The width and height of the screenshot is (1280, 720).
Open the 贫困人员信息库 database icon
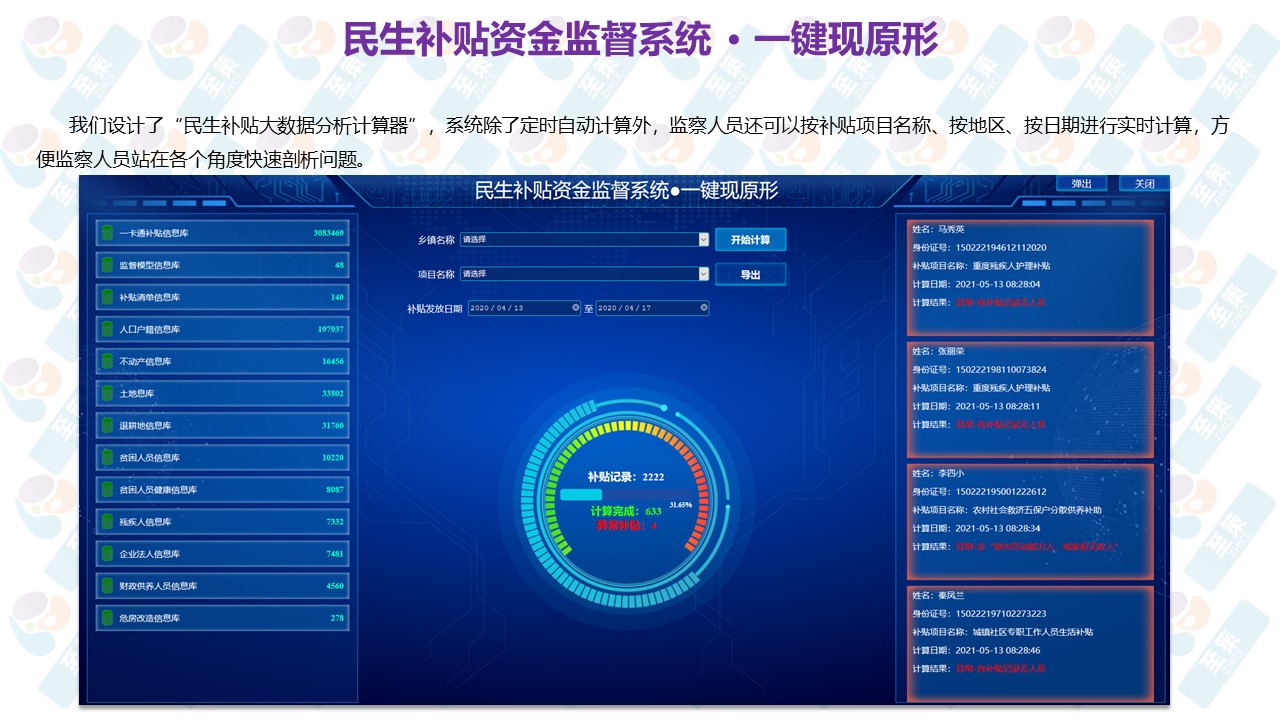(107, 457)
